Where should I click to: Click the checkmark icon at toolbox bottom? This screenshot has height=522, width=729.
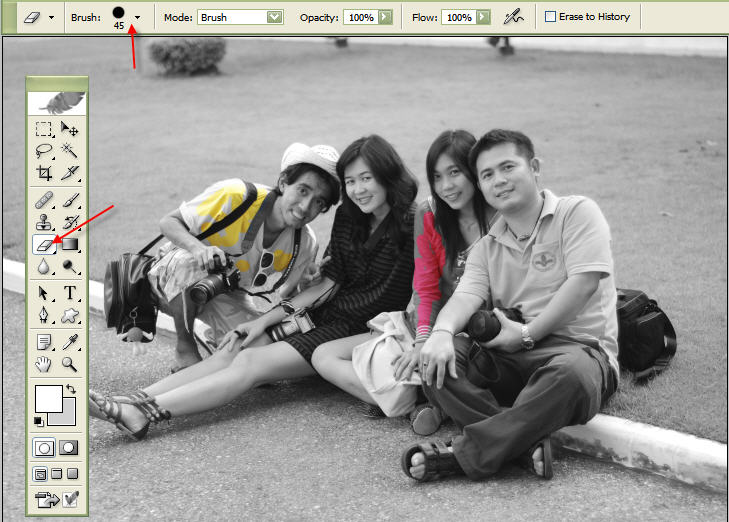pyautogui.click(x=71, y=499)
